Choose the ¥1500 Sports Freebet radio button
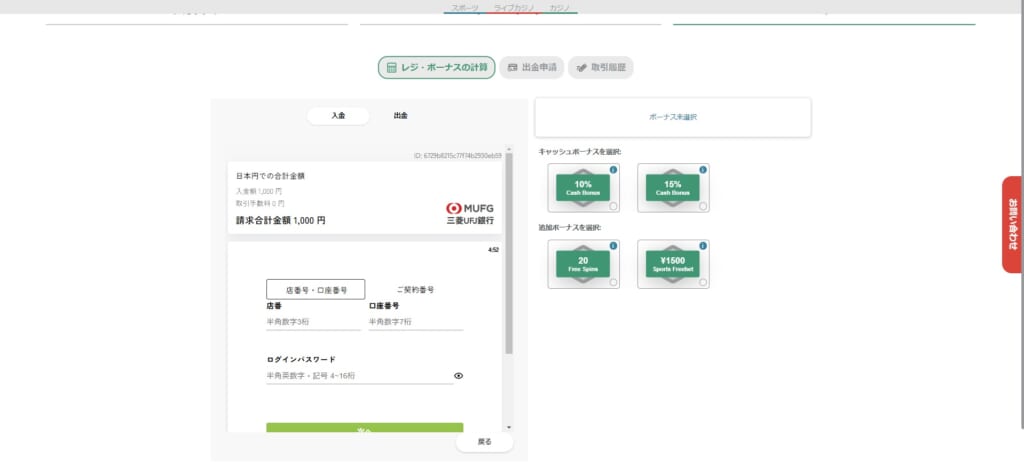1024x475 pixels. (703, 282)
